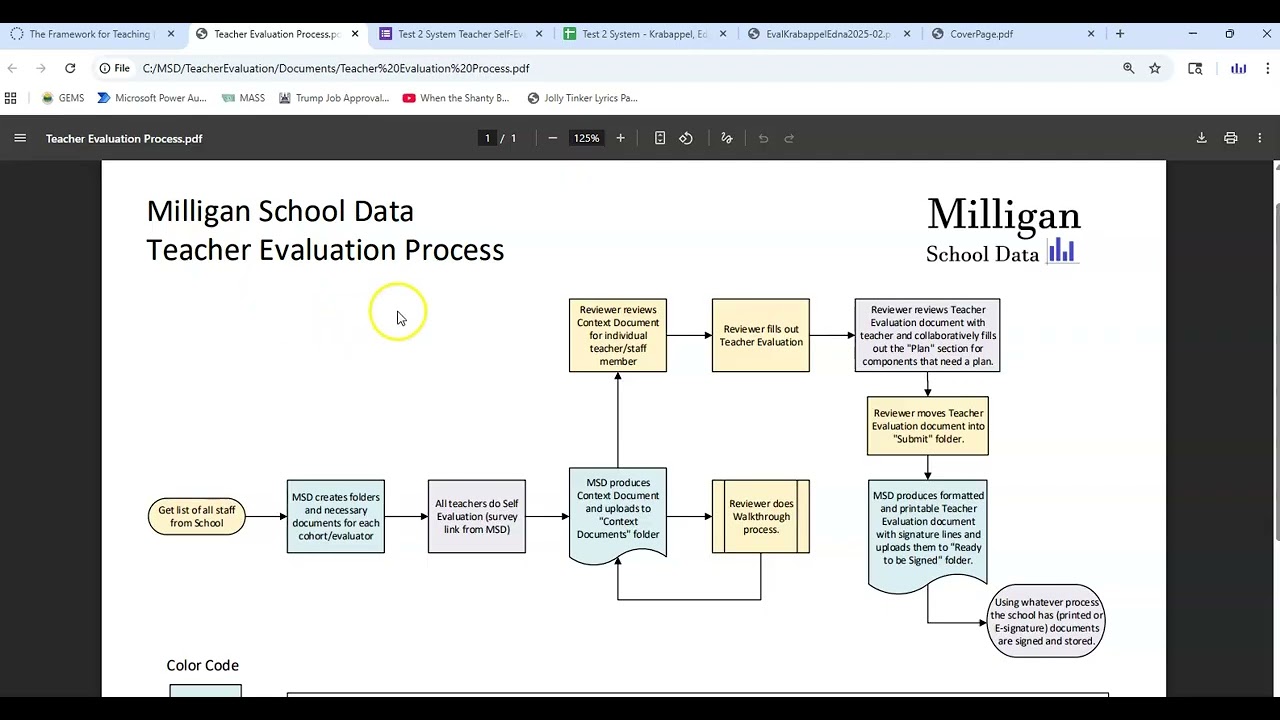Click 'Teacher Evaluation Process.pdf' toolbar title

point(124,138)
